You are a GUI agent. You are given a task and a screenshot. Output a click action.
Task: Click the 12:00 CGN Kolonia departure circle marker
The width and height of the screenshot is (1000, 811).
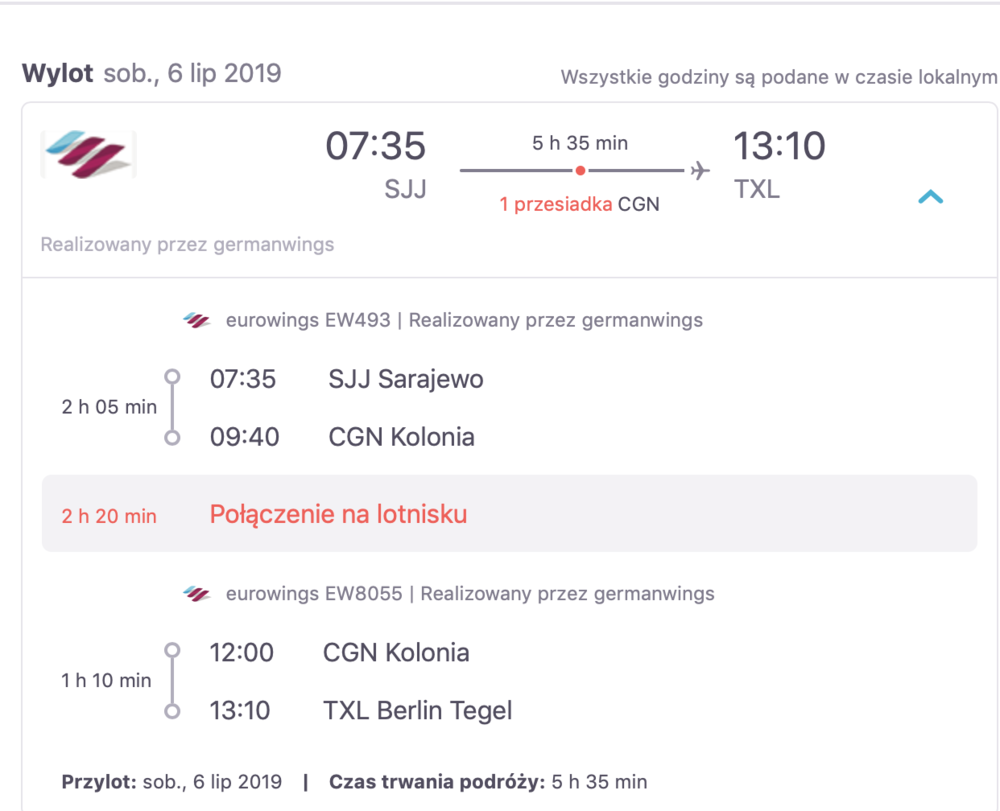pos(172,650)
